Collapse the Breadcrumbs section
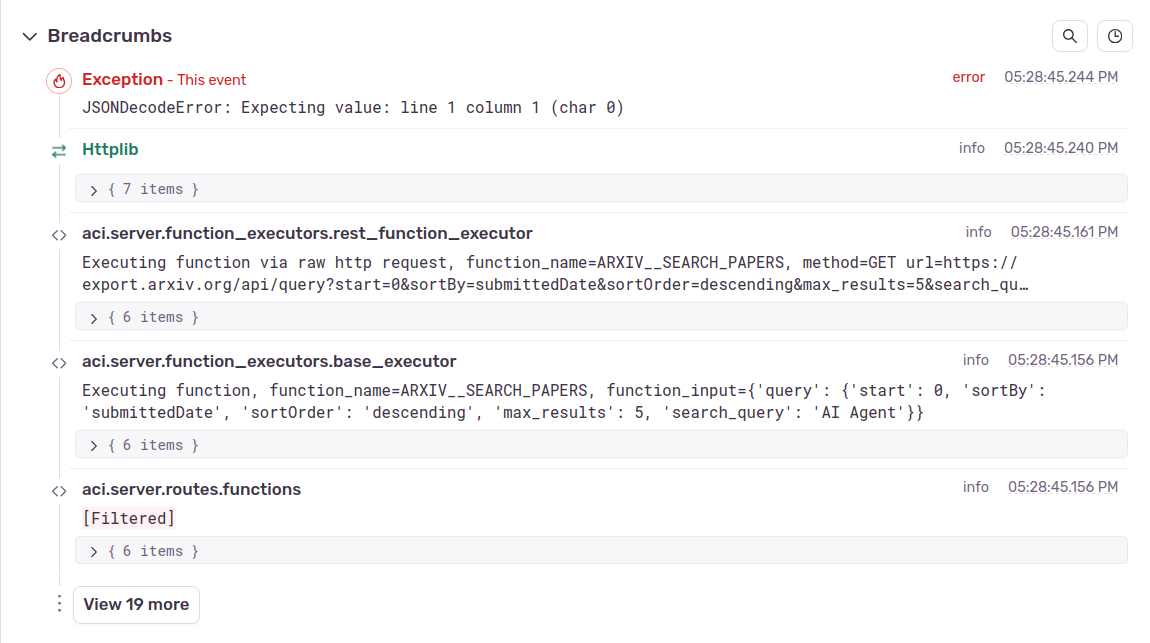The height and width of the screenshot is (643, 1150). [29, 37]
